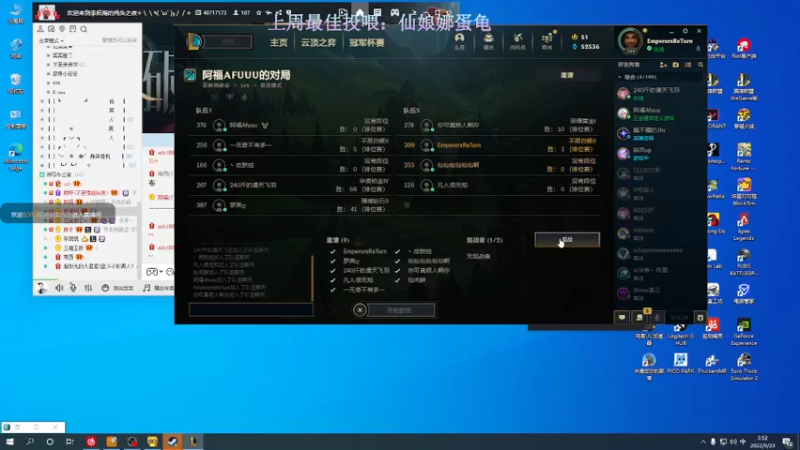Select team 1 player 一无意不有多一
This screenshot has width=800, height=450.
291,145
